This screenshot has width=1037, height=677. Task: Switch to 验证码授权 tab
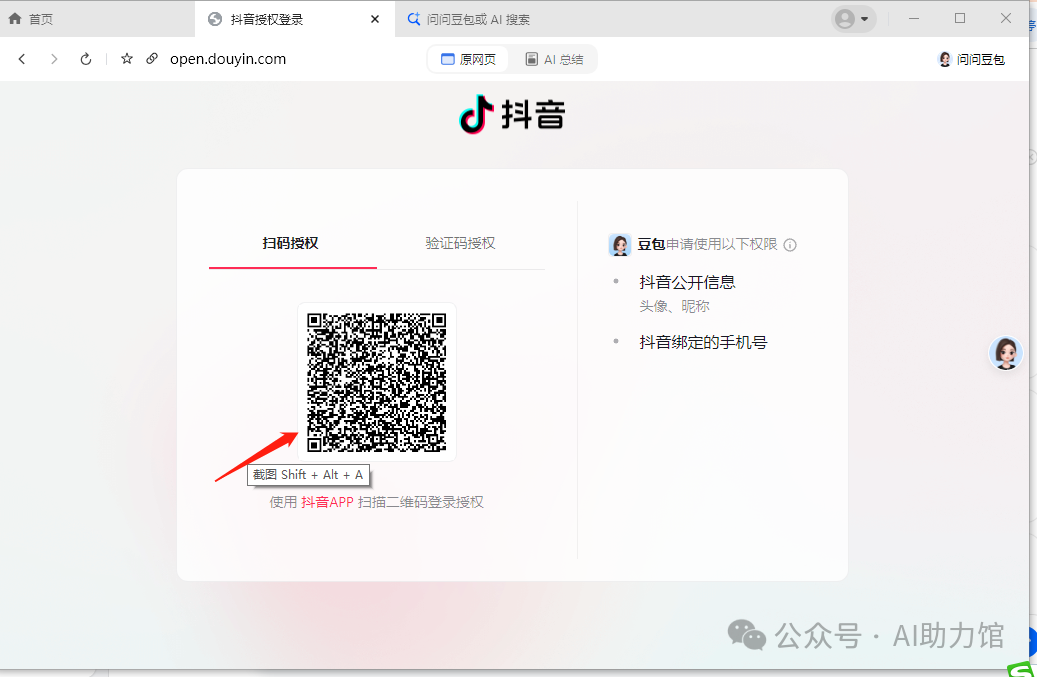(460, 243)
